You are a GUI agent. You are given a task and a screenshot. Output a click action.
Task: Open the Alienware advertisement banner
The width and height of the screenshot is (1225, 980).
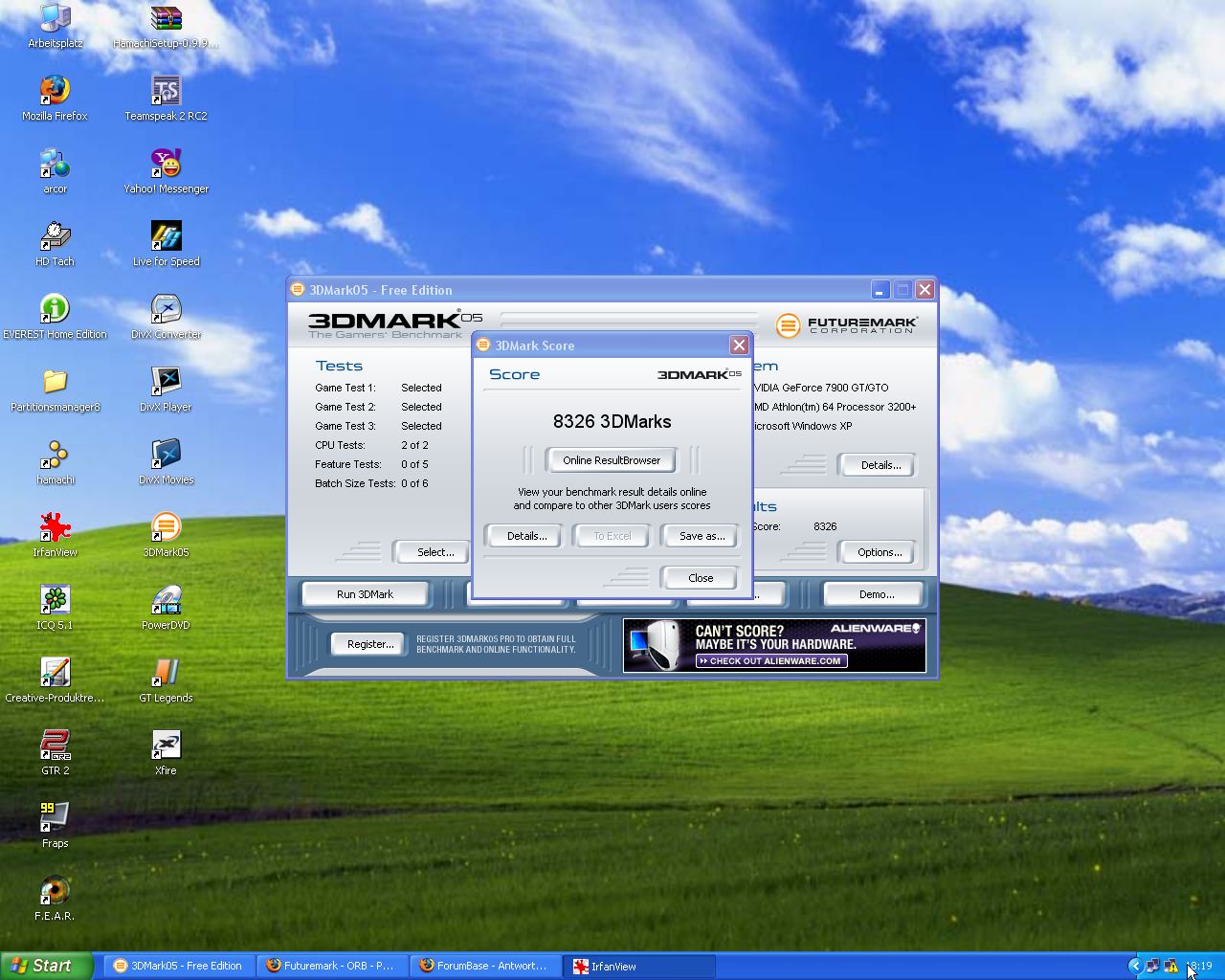774,645
